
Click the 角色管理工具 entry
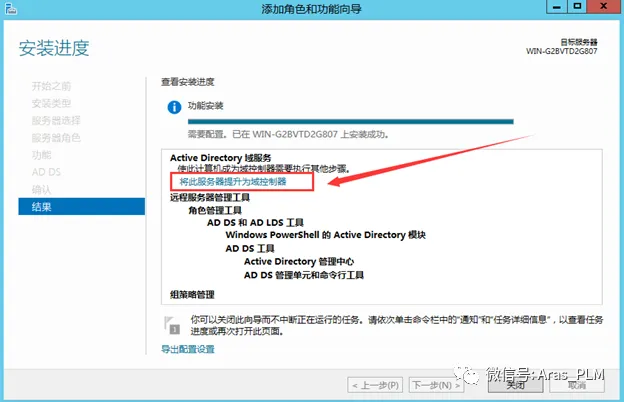click(x=215, y=210)
